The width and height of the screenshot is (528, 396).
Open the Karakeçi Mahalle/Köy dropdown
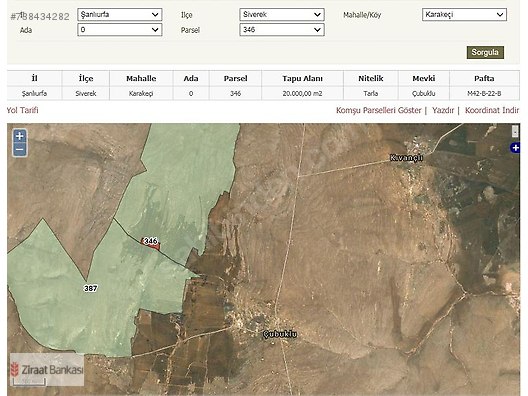[x=464, y=15]
